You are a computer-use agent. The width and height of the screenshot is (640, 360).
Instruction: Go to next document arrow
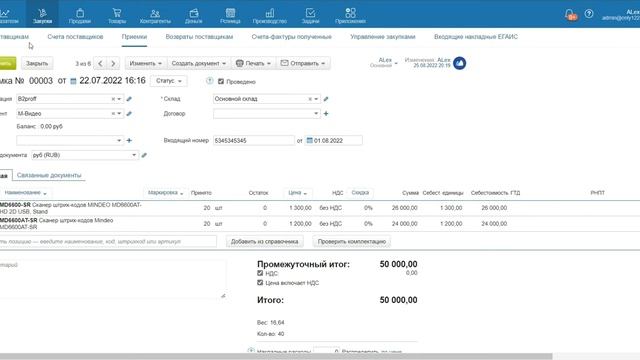113,63
